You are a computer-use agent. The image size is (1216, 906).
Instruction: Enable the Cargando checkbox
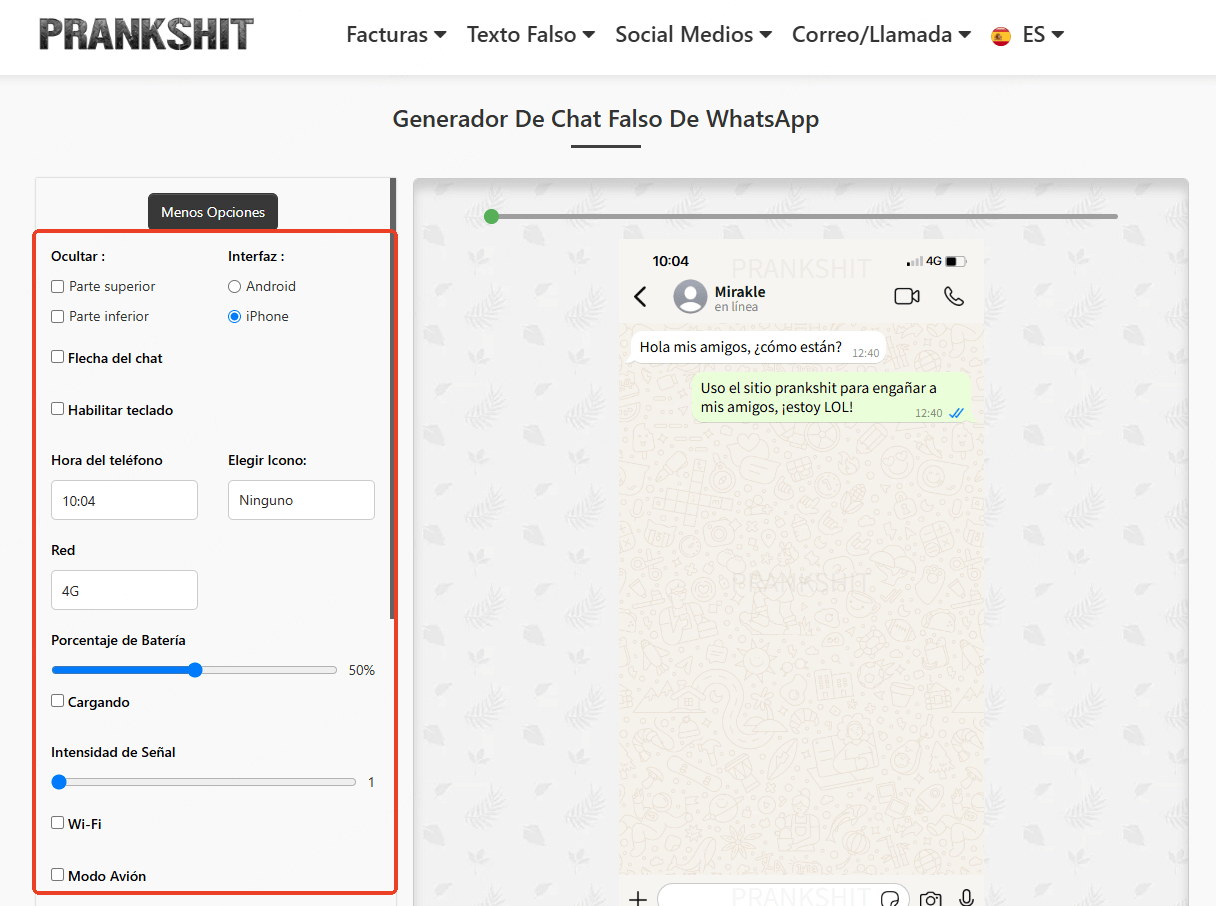[58, 701]
